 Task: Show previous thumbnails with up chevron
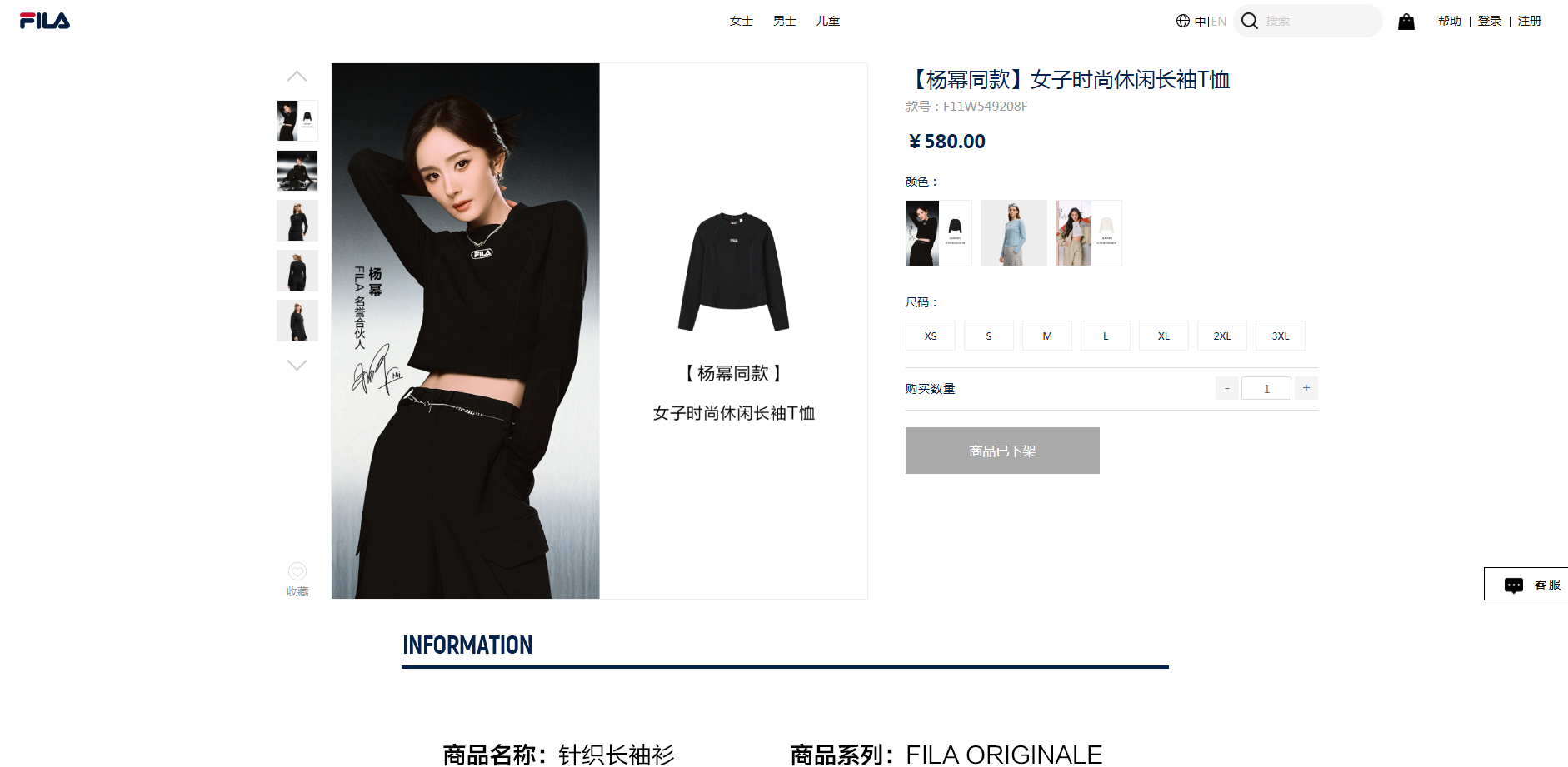pos(297,77)
